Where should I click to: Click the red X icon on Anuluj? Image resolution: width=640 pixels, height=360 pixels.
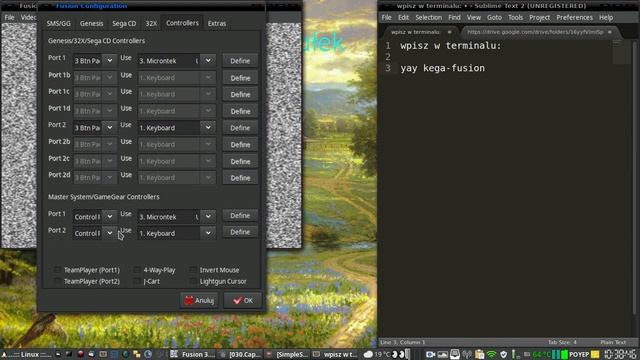189,300
